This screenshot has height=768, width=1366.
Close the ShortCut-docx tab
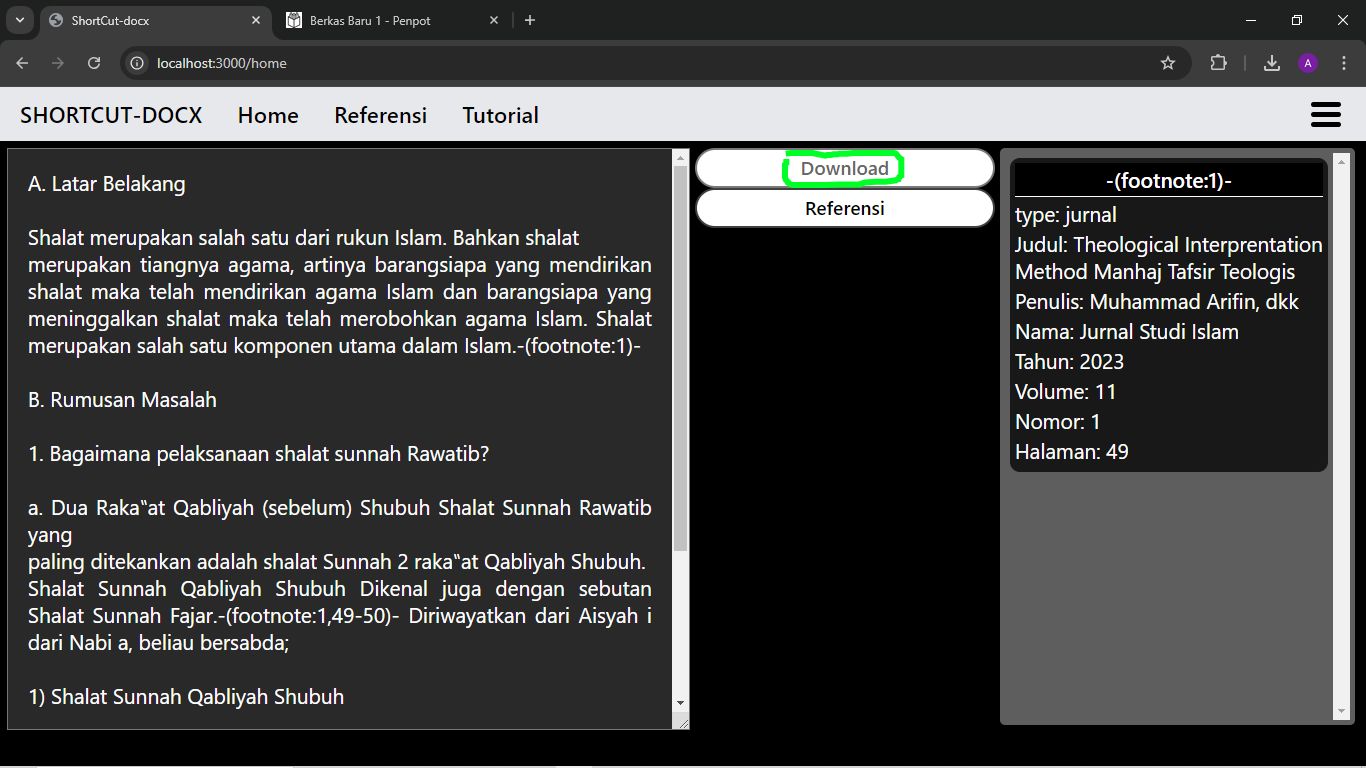coord(257,20)
